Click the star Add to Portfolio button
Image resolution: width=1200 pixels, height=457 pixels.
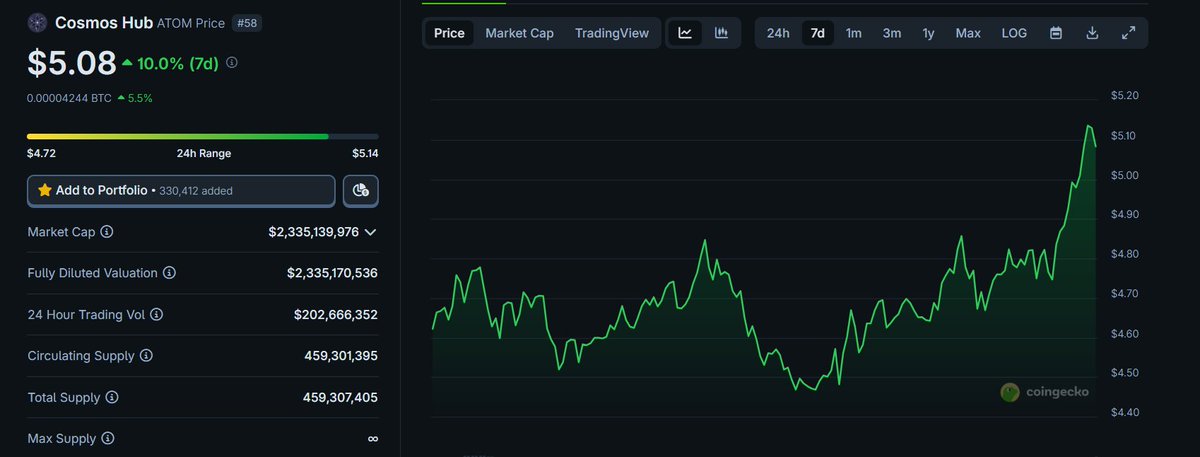[x=181, y=190]
